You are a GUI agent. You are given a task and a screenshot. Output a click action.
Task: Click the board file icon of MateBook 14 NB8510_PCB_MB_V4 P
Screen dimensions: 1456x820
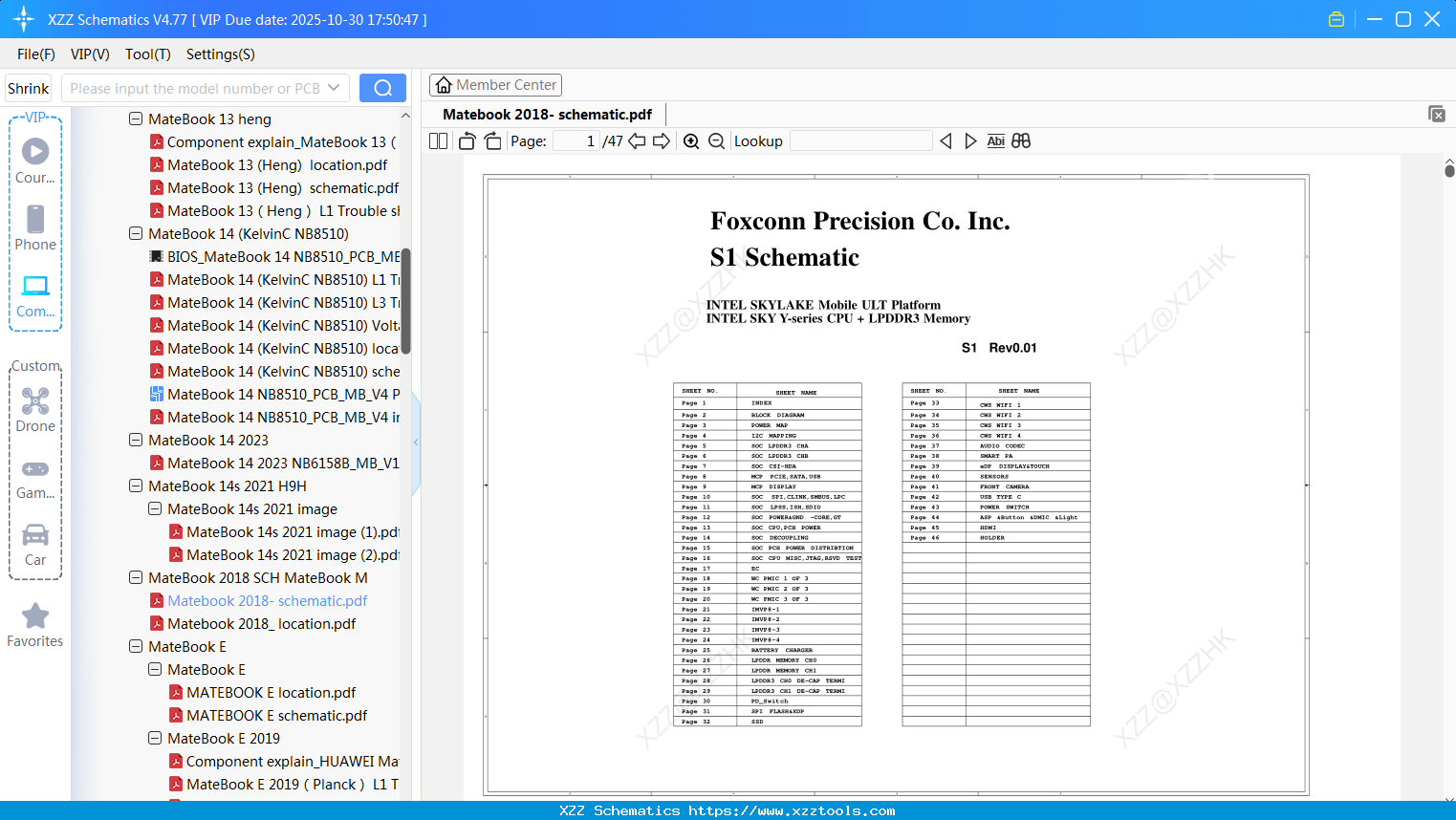point(157,395)
